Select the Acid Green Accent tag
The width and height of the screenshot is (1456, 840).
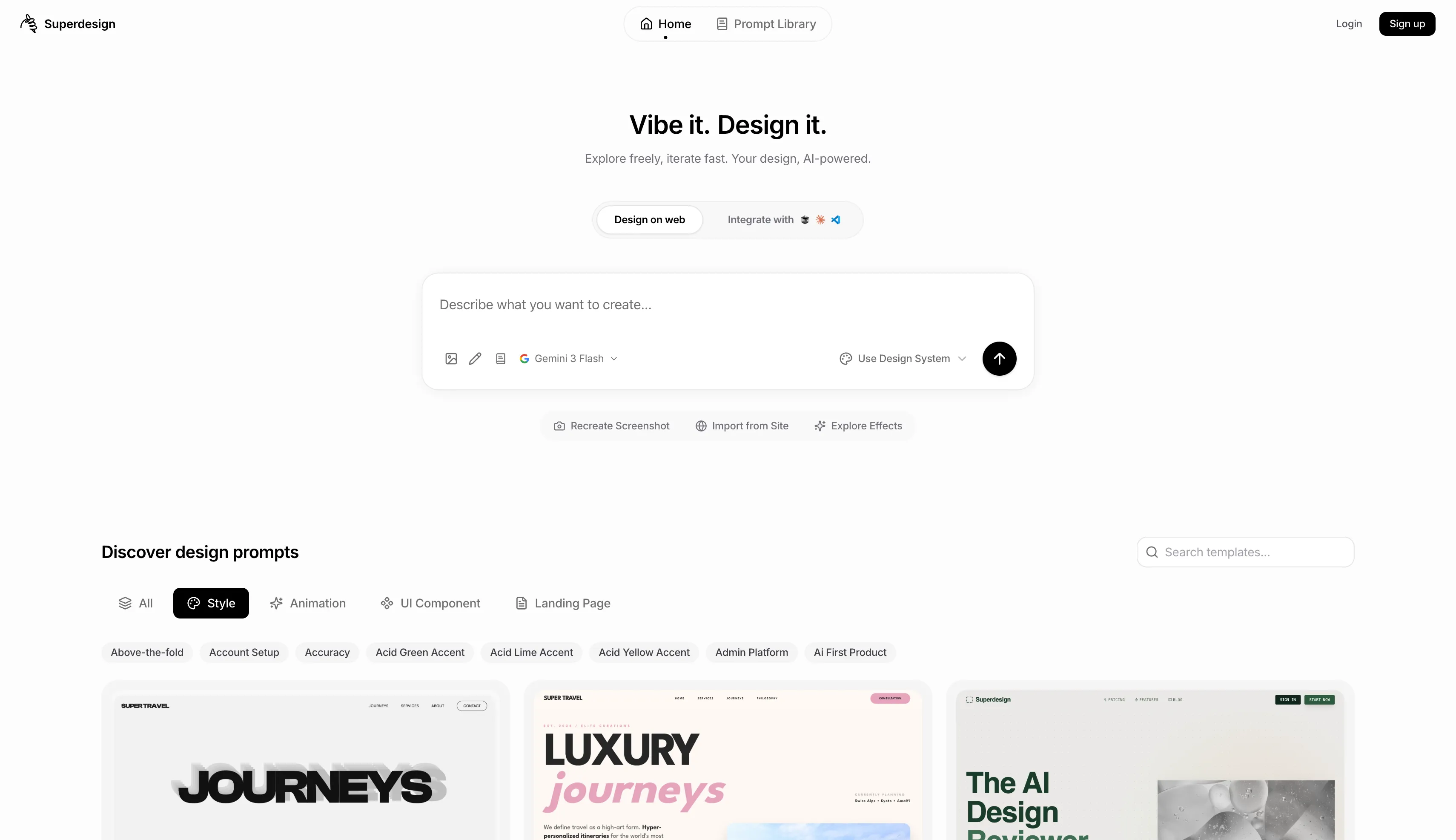point(420,653)
